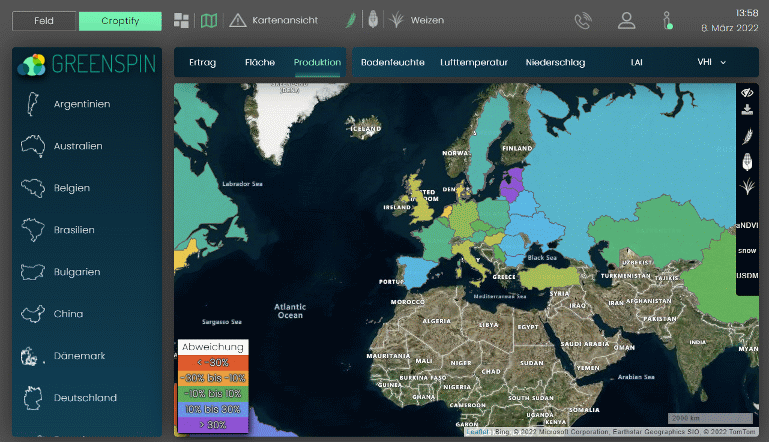Enable the NDVI map overlay
The height and width of the screenshot is (442, 769).
[x=747, y=225]
